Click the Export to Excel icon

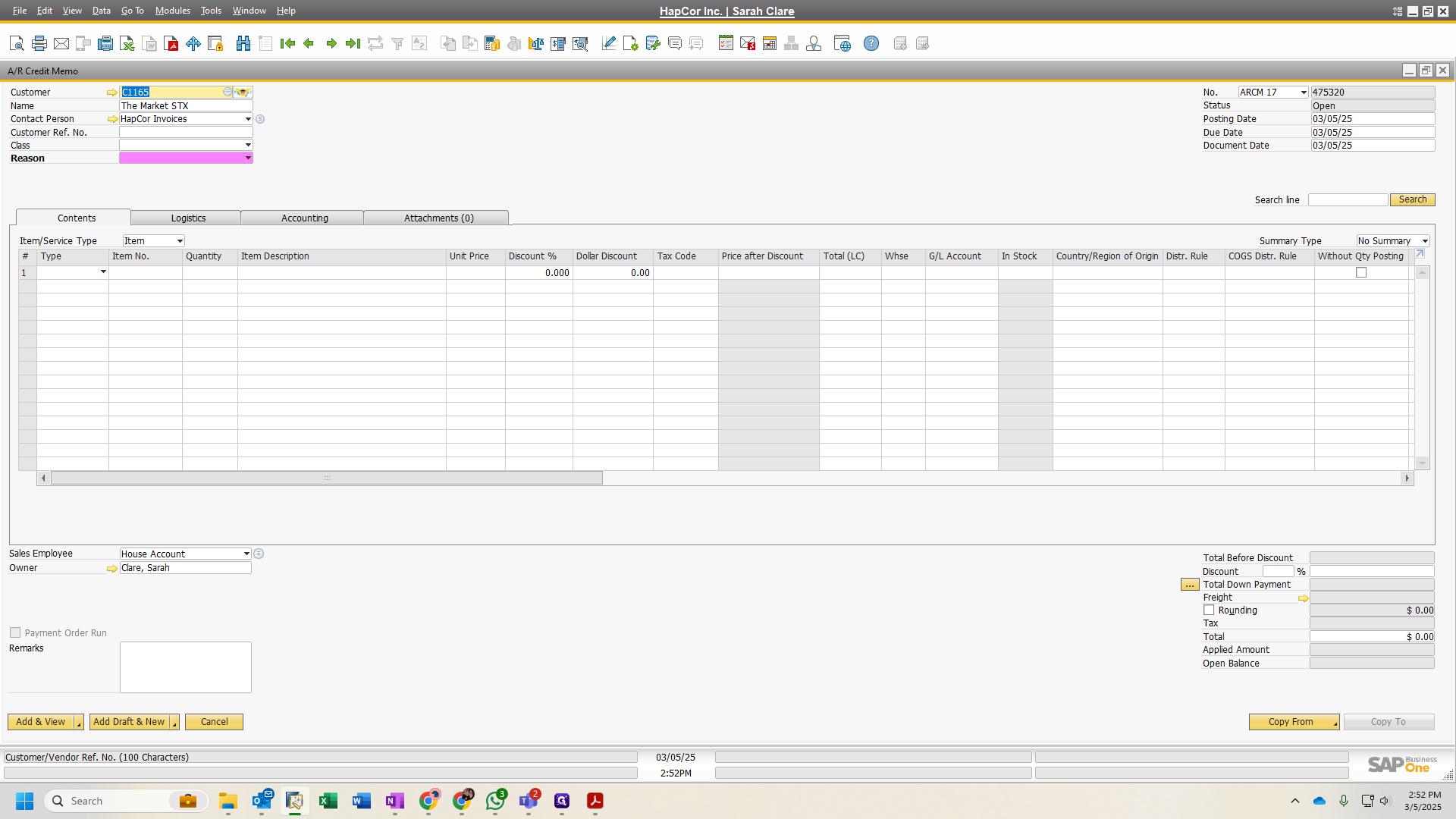tap(127, 43)
